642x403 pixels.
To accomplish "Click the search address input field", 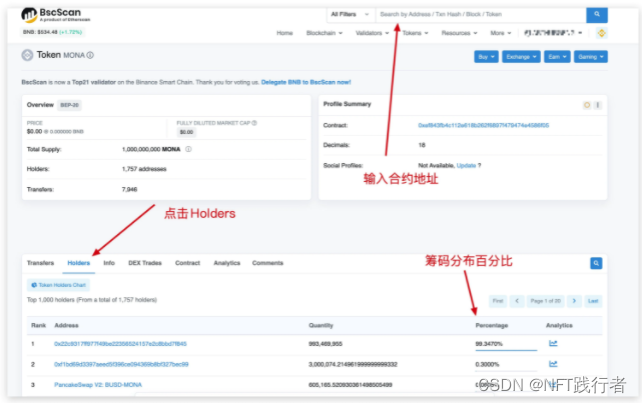I will 481,14.
